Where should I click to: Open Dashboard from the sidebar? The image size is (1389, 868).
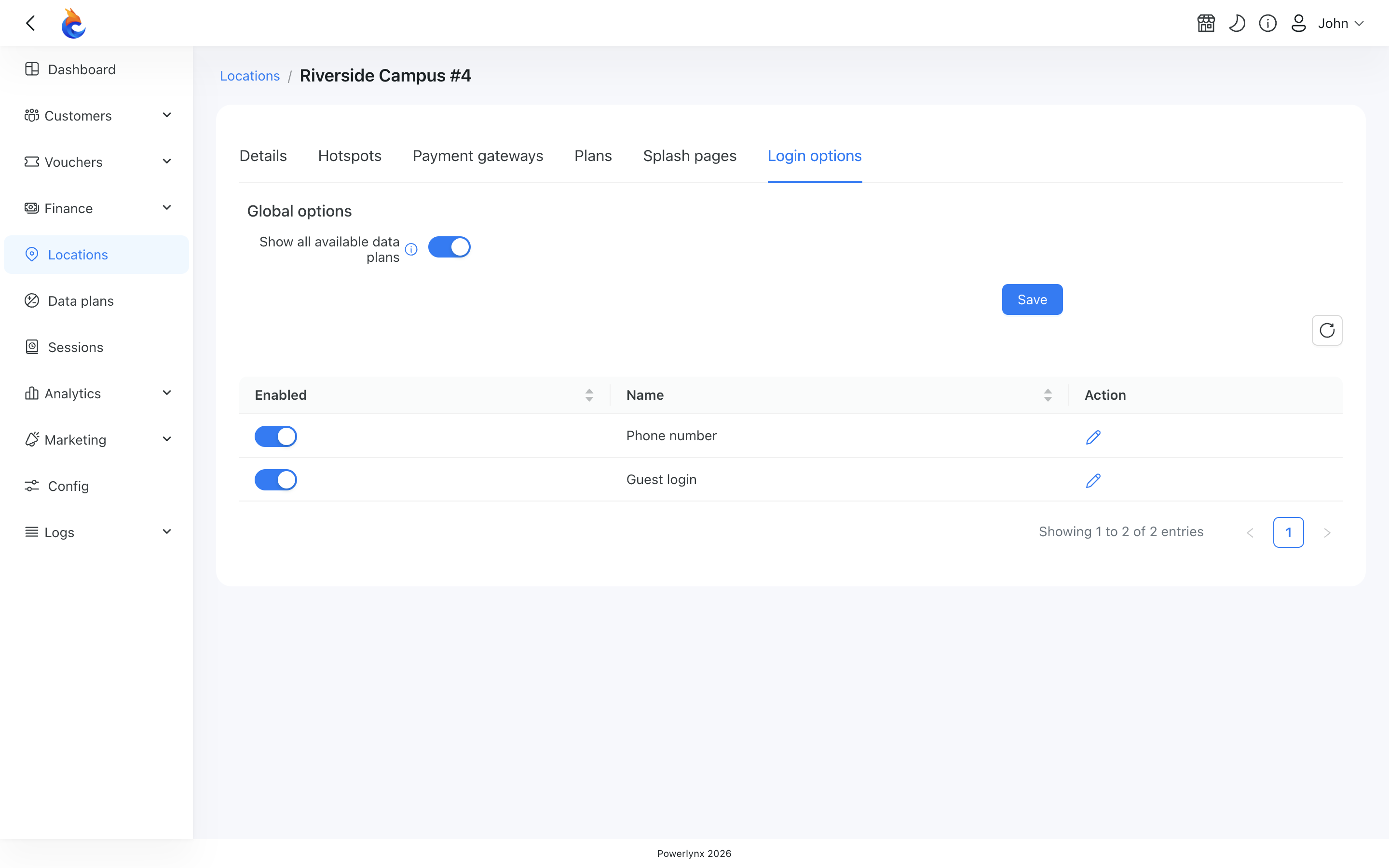(x=96, y=69)
